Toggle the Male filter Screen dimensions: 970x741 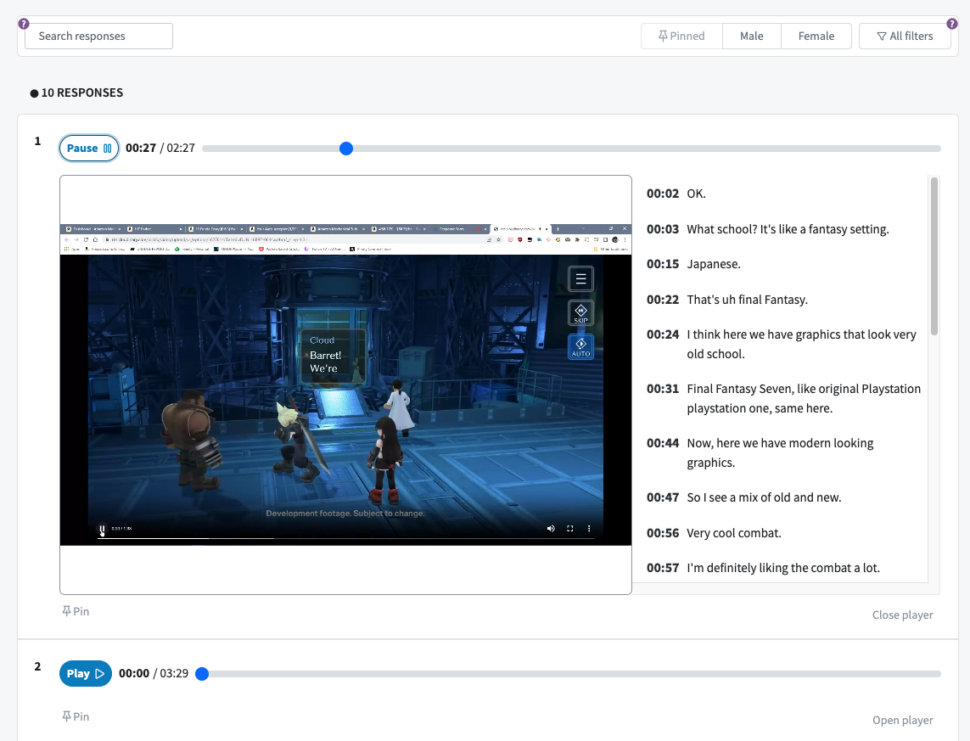[x=752, y=36]
